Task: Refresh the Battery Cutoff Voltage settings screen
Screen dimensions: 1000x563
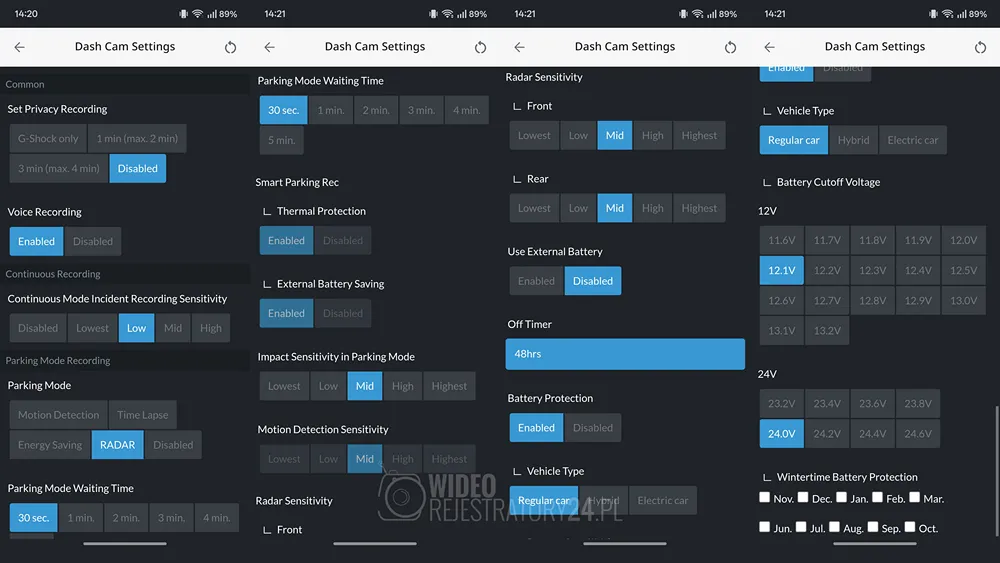Action: 980,47
